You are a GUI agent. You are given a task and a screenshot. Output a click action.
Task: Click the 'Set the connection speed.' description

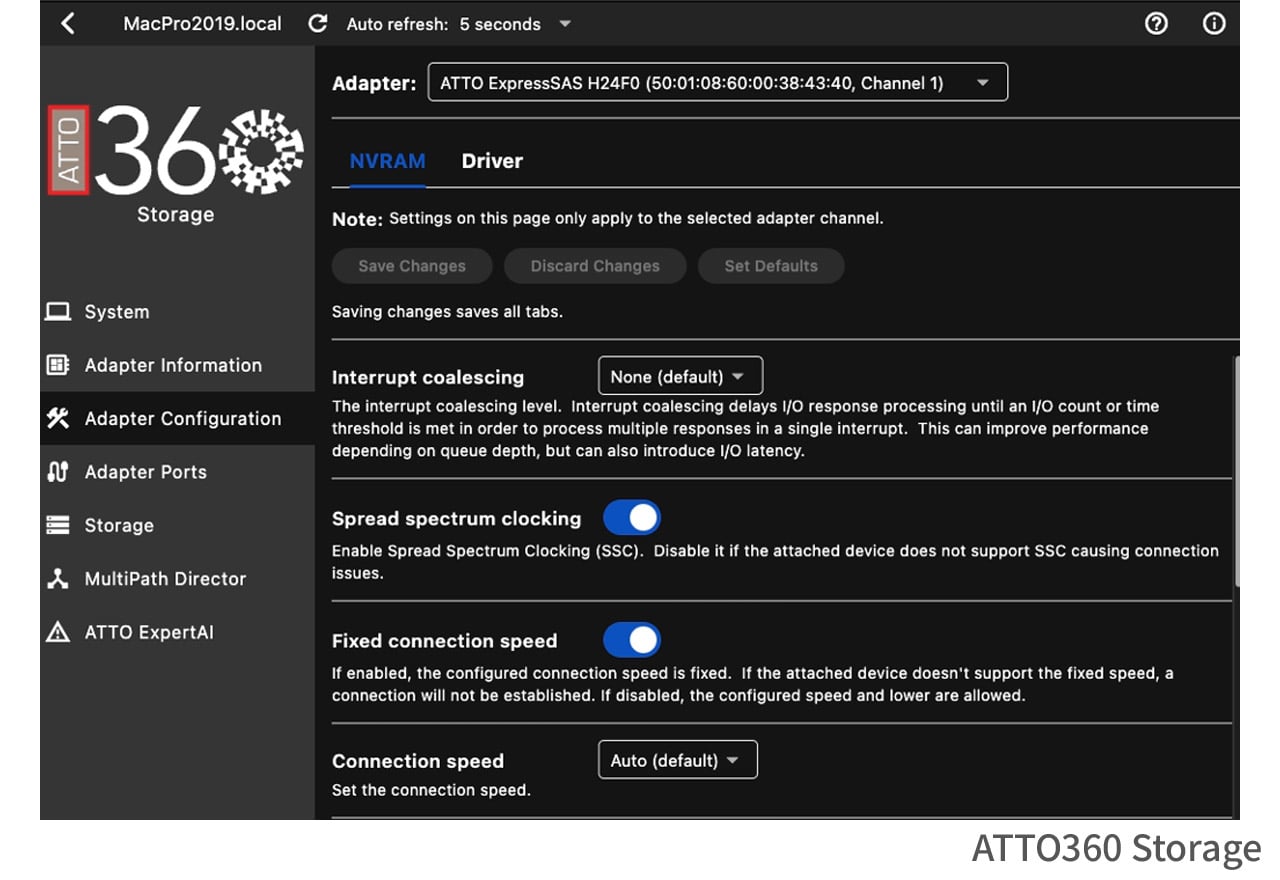tap(431, 790)
